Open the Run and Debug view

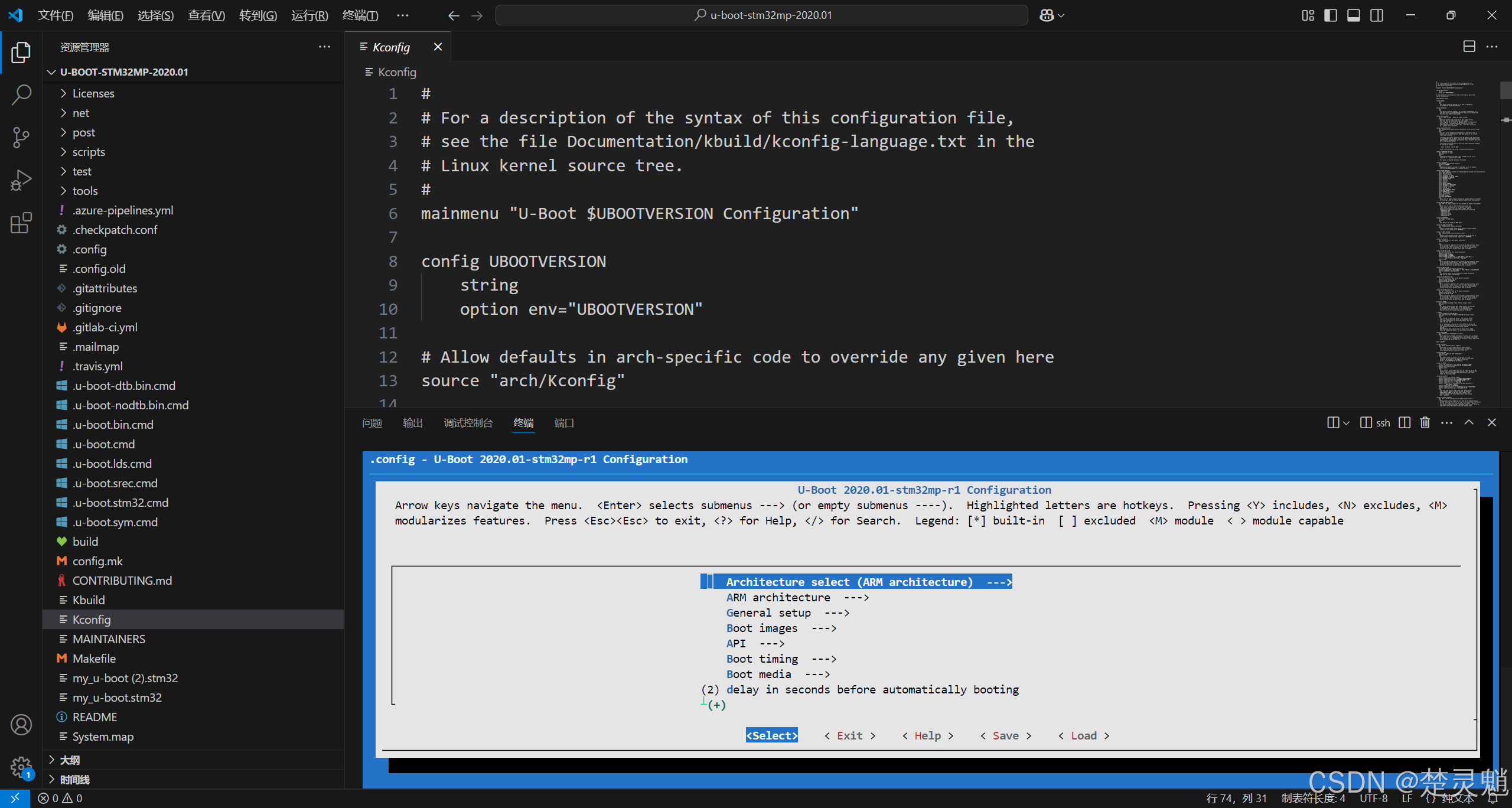pos(21,180)
